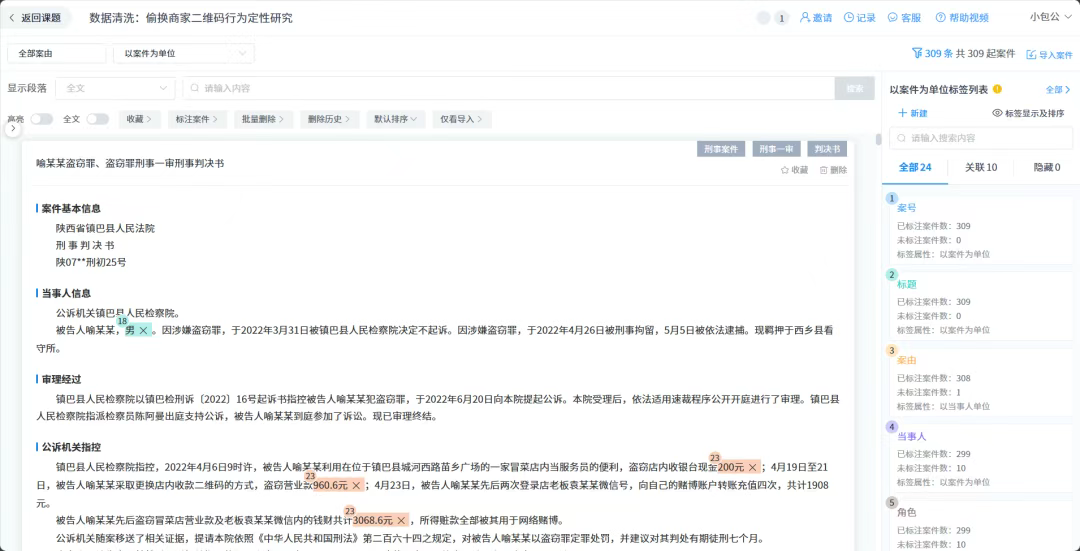
Task: Click the 309 条 filter funnel icon
Action: click(916, 53)
